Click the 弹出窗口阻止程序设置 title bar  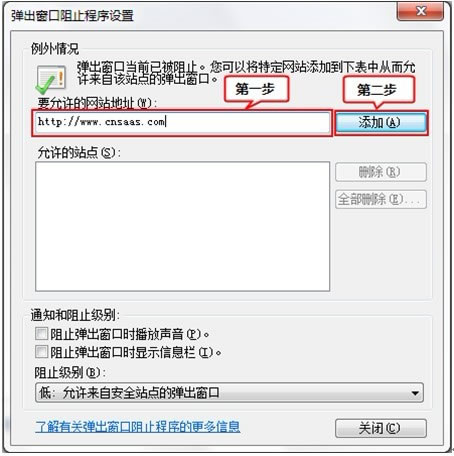pyautogui.click(x=72, y=16)
